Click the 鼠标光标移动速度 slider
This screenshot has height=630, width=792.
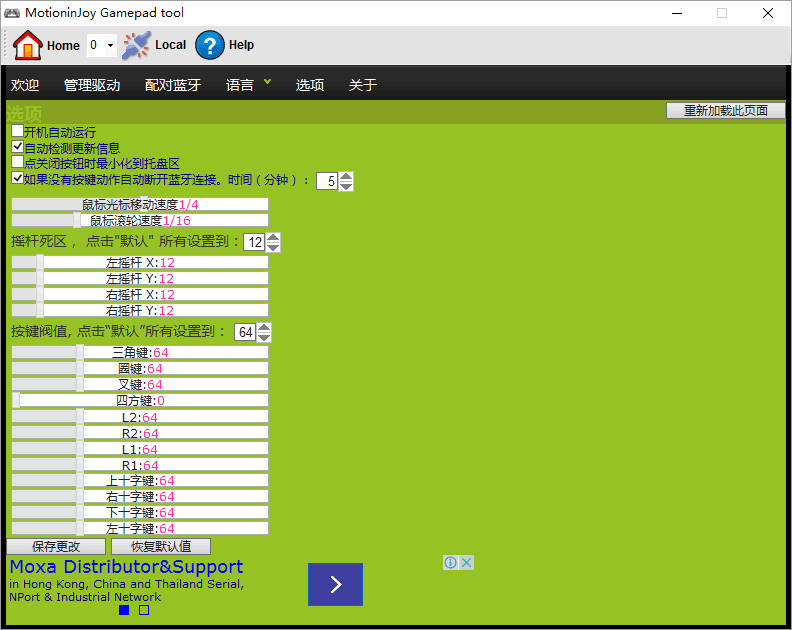point(140,204)
